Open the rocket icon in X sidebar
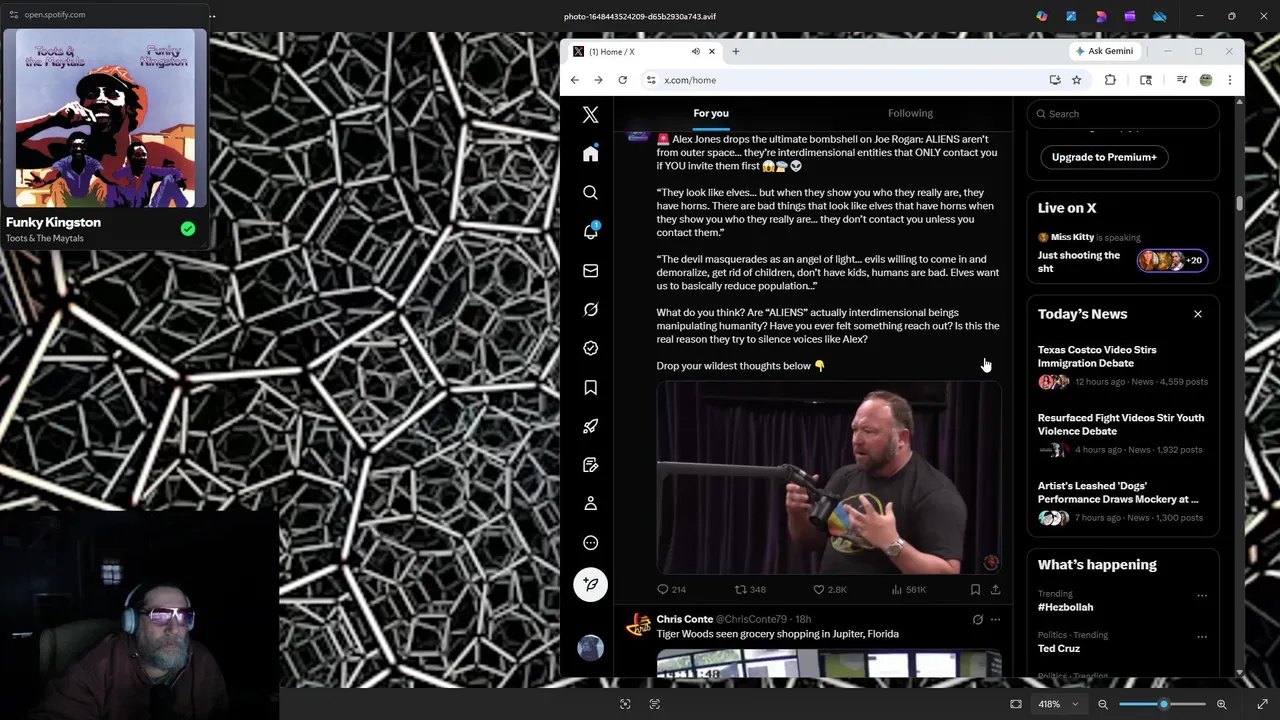 (x=590, y=426)
